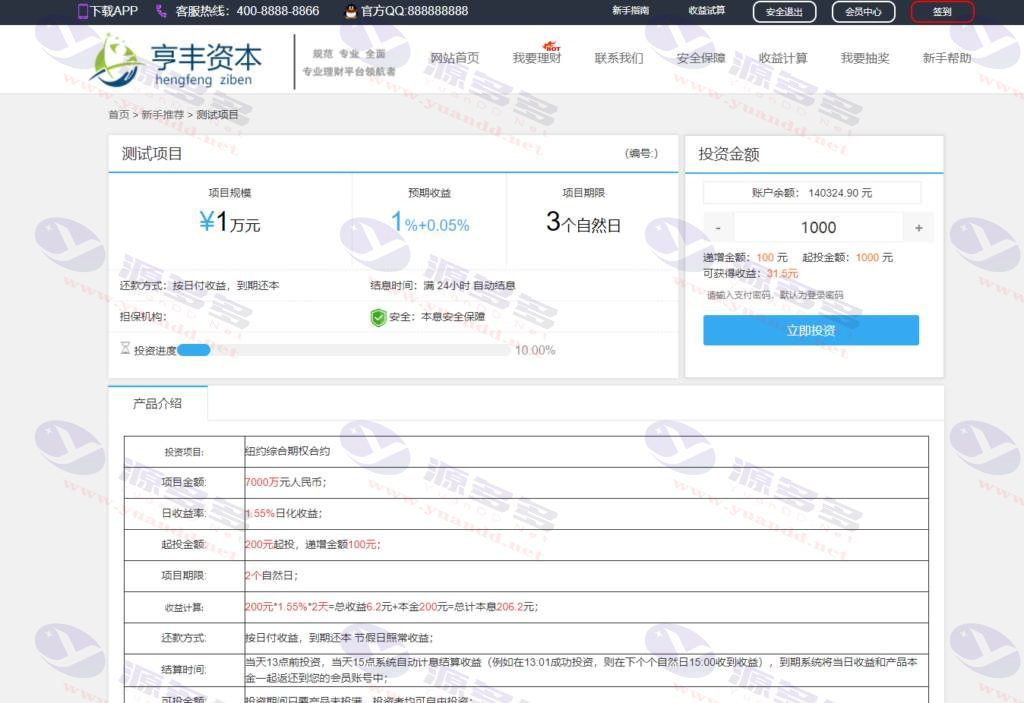Open the 新手帮助 menu item

[947, 58]
